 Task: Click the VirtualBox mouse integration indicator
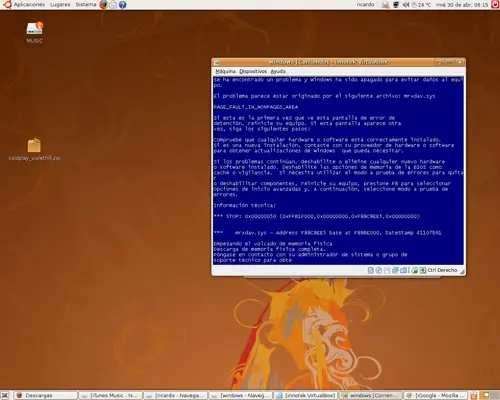pyautogui.click(x=415, y=270)
